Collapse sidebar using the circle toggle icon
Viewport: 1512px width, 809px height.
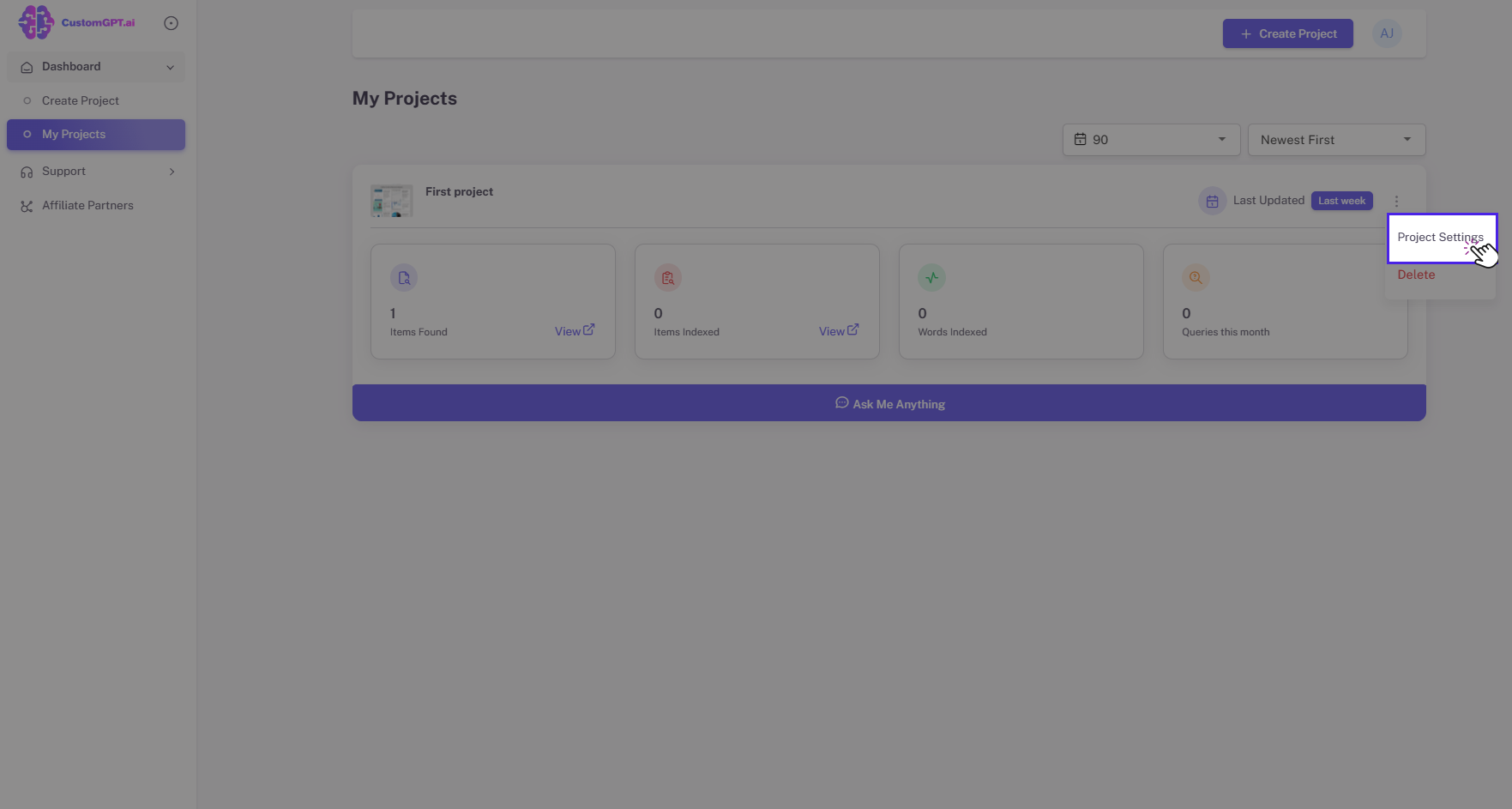point(171,23)
